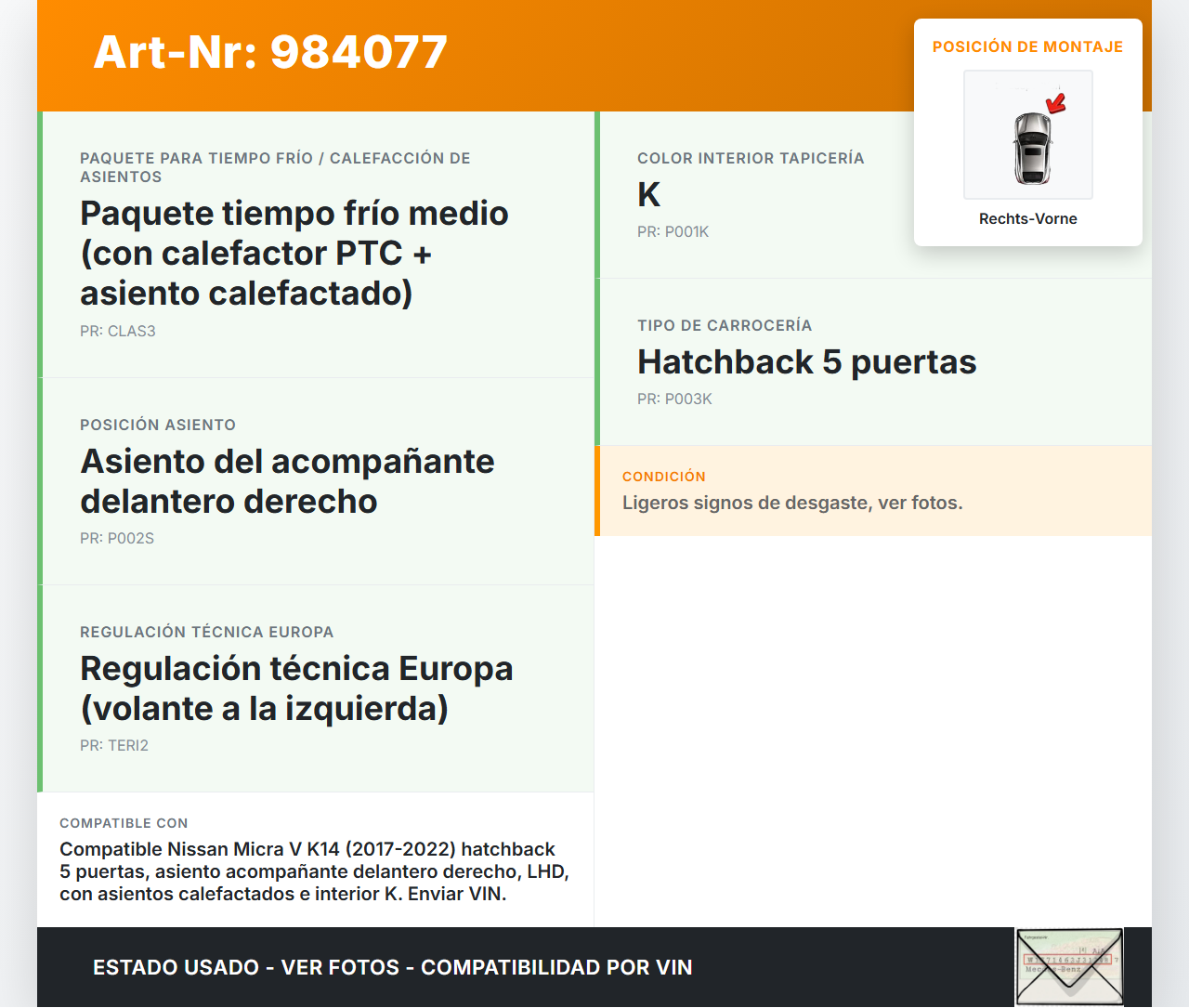Select the POSICIÓN DE MONTAJE label
Viewport: 1189px width, 1008px height.
[1028, 46]
